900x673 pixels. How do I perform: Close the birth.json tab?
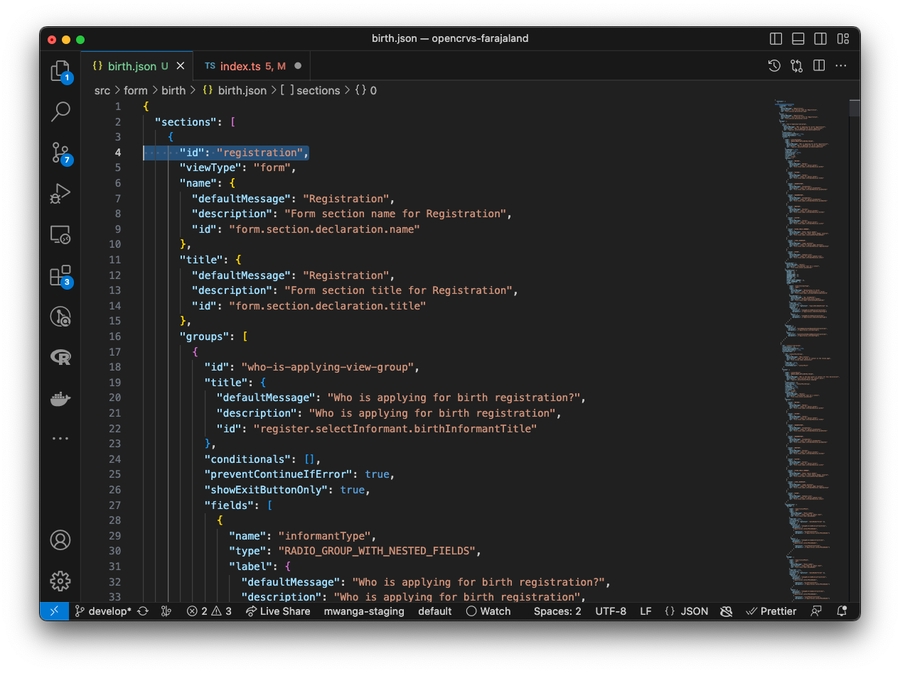click(181, 66)
